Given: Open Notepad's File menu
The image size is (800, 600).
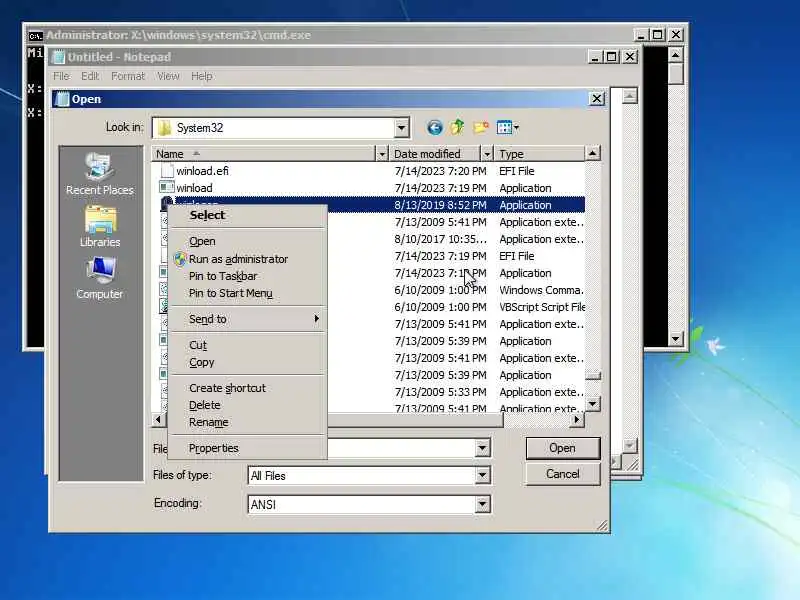Looking at the screenshot, I should click(61, 76).
